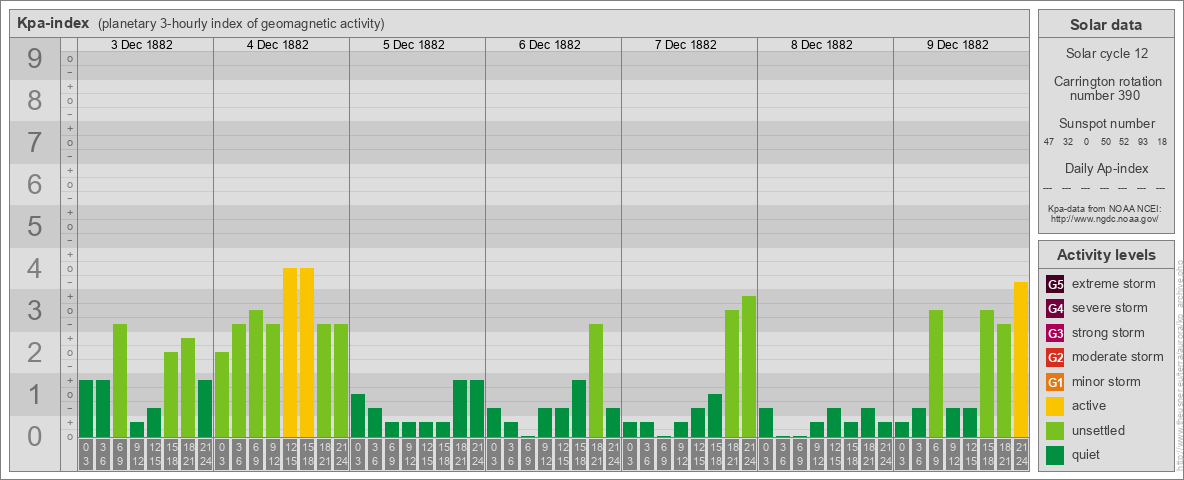
Task: Click sunspot number value 93
Action: point(1143,142)
